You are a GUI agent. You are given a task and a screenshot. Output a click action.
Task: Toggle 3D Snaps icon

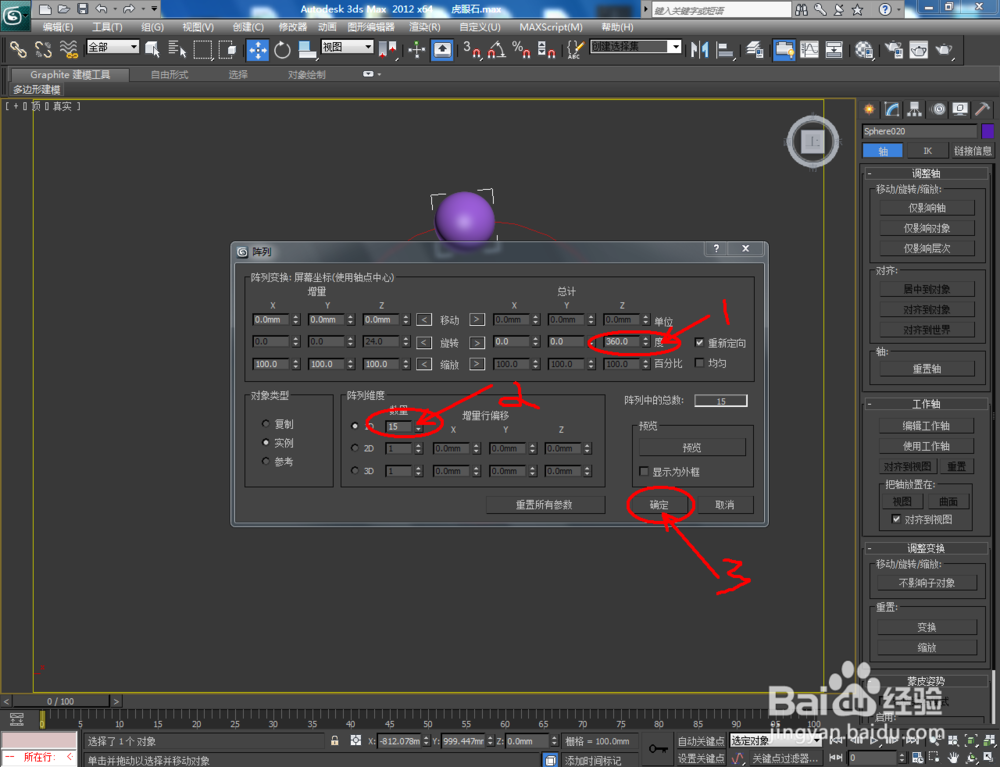471,49
